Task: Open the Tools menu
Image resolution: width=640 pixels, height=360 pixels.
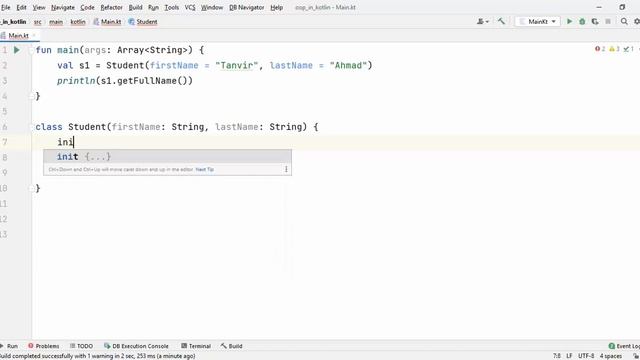Action: click(171, 7)
